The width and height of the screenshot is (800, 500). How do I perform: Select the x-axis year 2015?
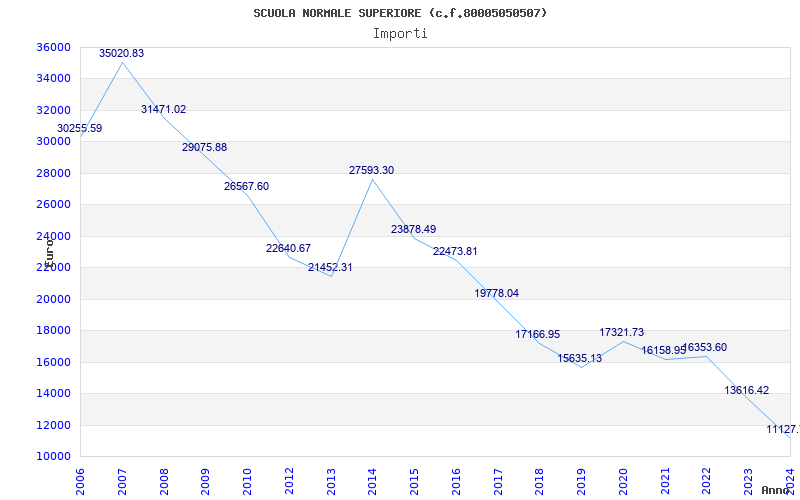(x=414, y=482)
